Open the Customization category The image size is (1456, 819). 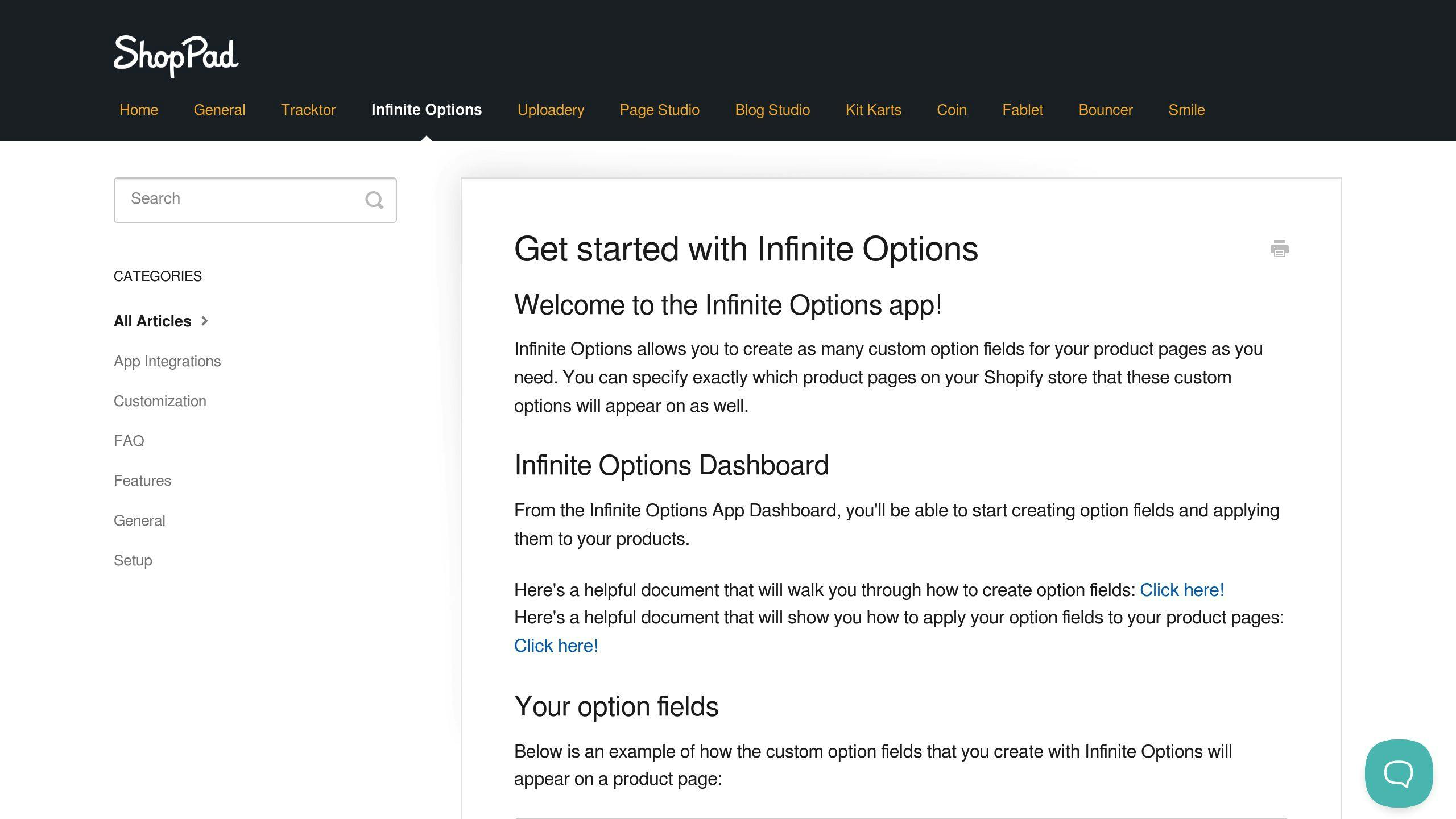(160, 401)
